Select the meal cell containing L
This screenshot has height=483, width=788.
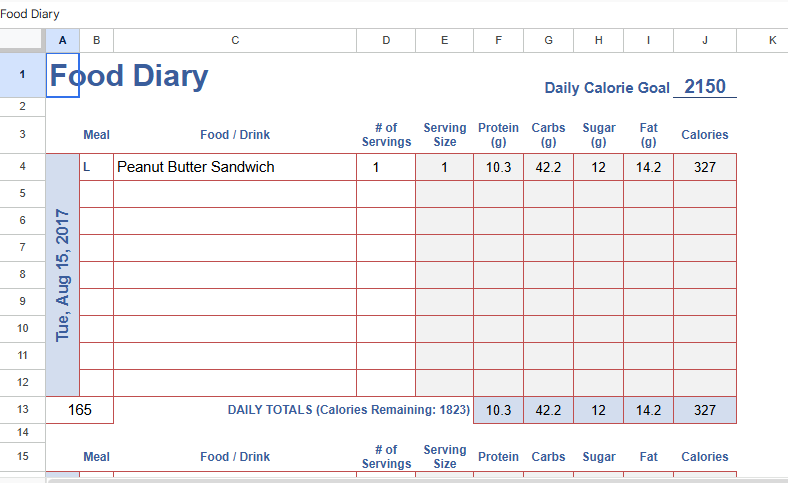click(96, 167)
